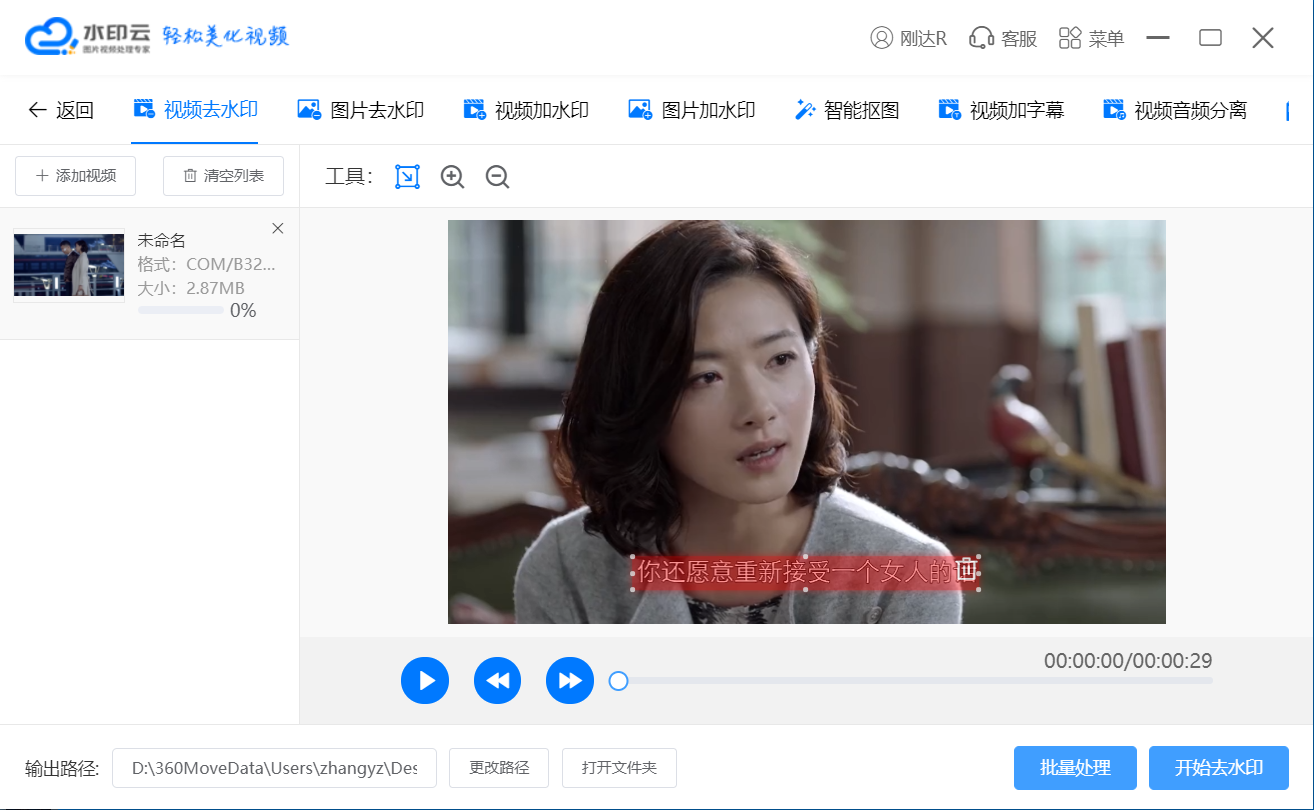Switch to 图片去水印 tab
Image resolution: width=1314 pixels, height=810 pixels.
click(361, 110)
